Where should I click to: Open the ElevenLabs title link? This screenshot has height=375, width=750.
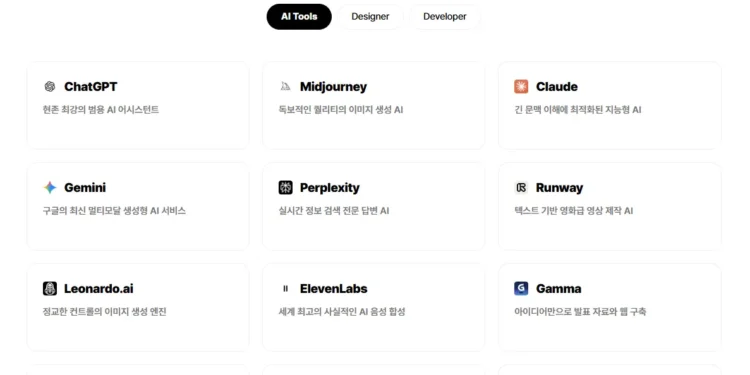click(334, 289)
